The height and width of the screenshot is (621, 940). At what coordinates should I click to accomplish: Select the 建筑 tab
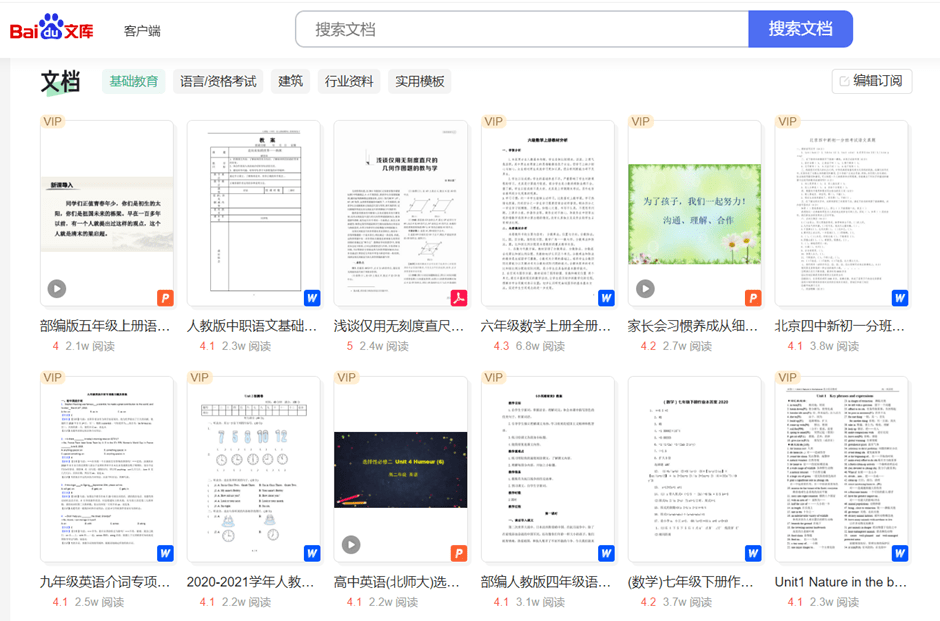pos(291,81)
